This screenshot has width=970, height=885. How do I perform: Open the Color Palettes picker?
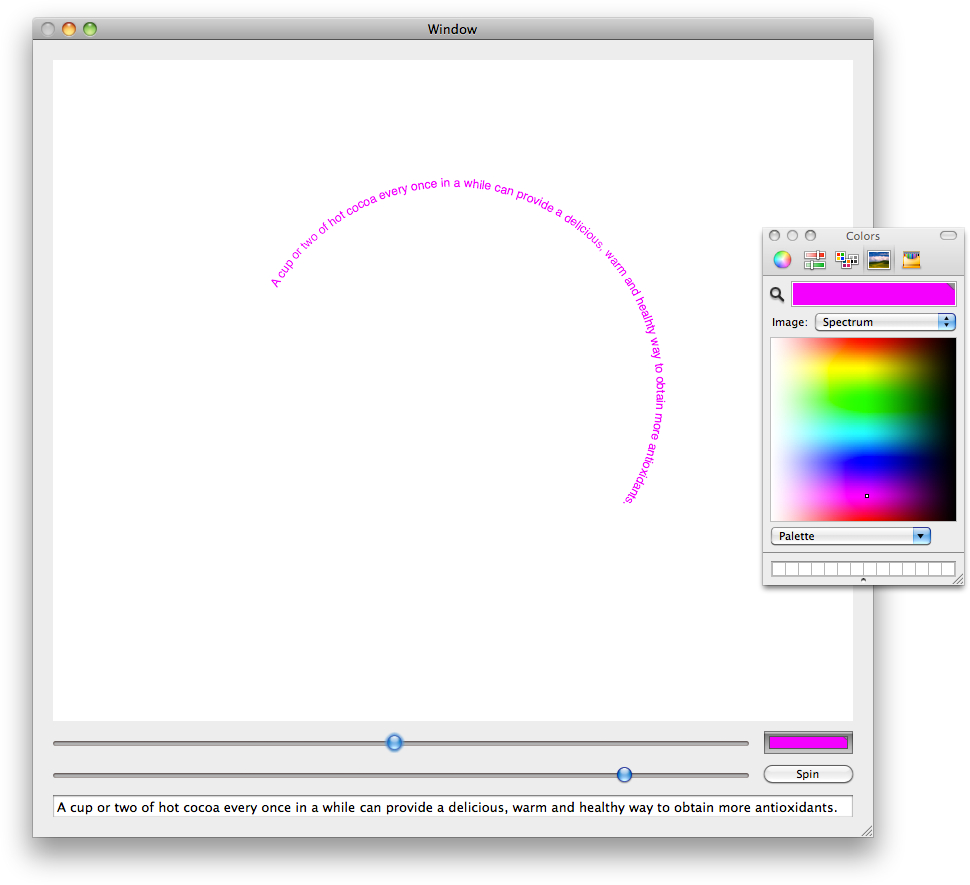[x=847, y=260]
